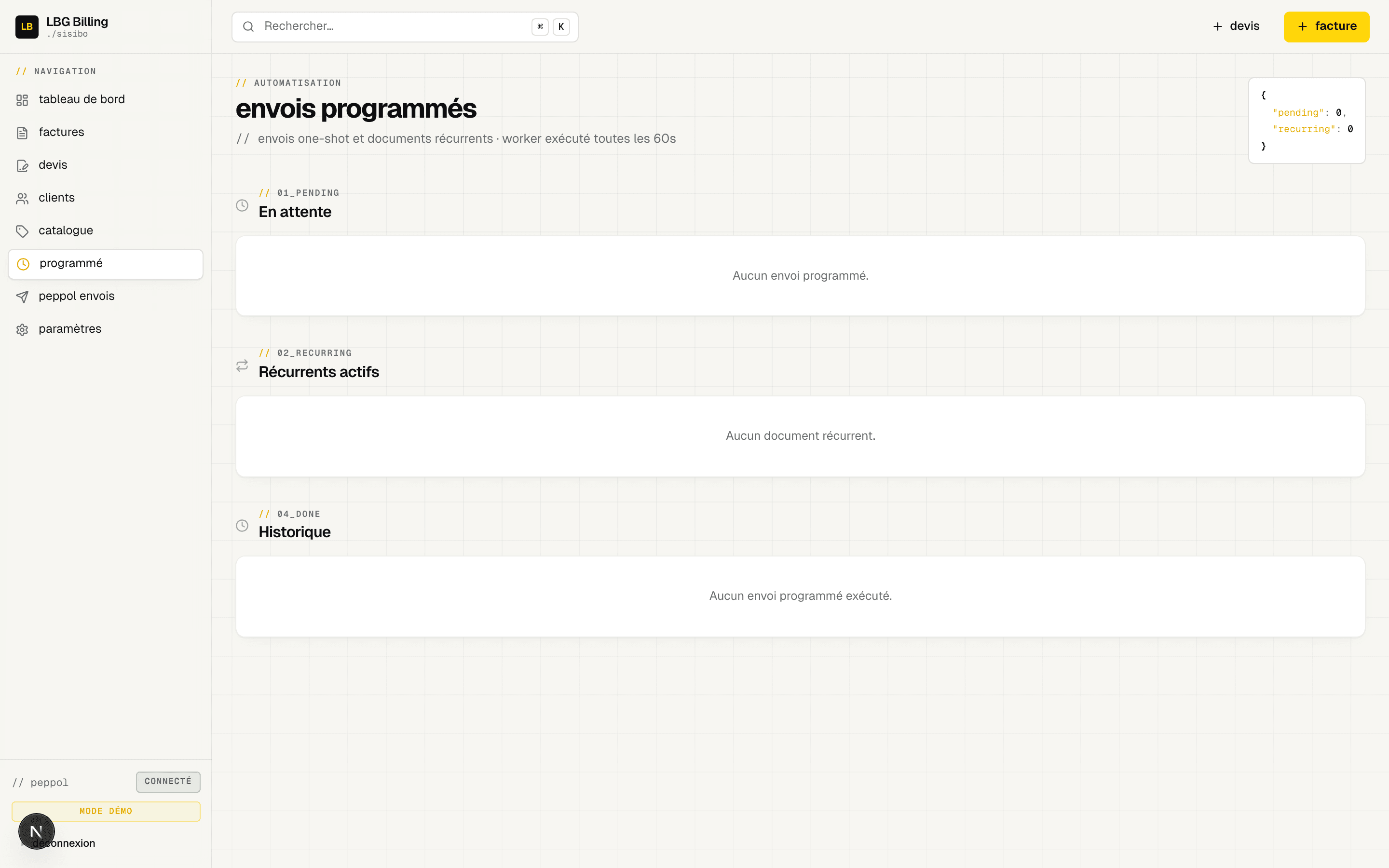Click the repeat icon beside Récurrents actifs
The image size is (1389, 868).
tap(242, 365)
